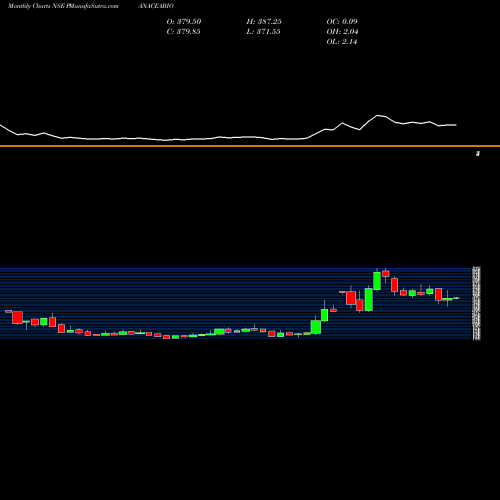500x500 pixels.
Task: Click the close price value 'C: 379.85'
Action: coord(183,31)
